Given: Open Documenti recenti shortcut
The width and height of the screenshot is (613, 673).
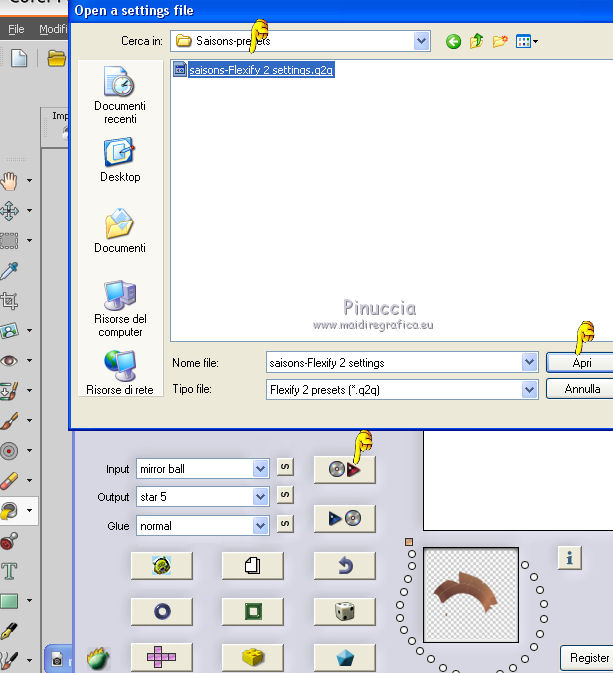Looking at the screenshot, I should pyautogui.click(x=120, y=95).
